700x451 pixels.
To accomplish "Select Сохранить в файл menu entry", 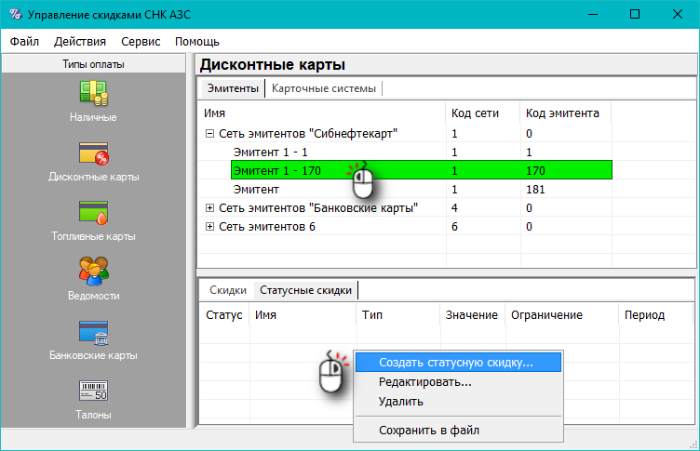I will [429, 430].
